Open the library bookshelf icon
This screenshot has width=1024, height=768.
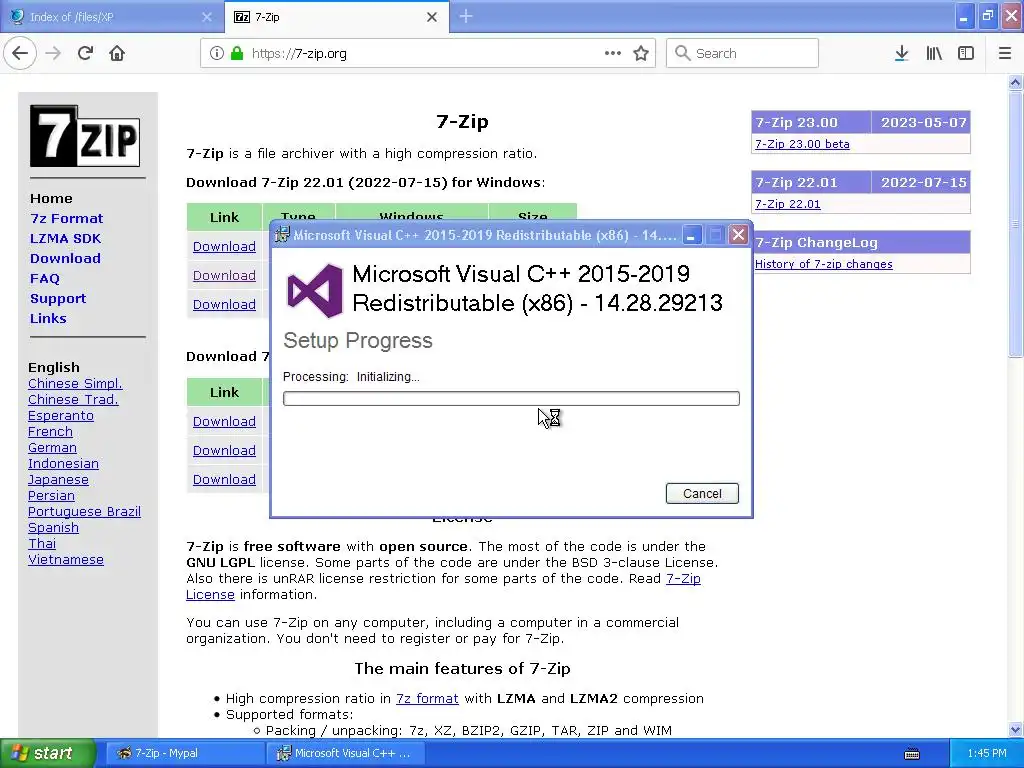point(934,53)
